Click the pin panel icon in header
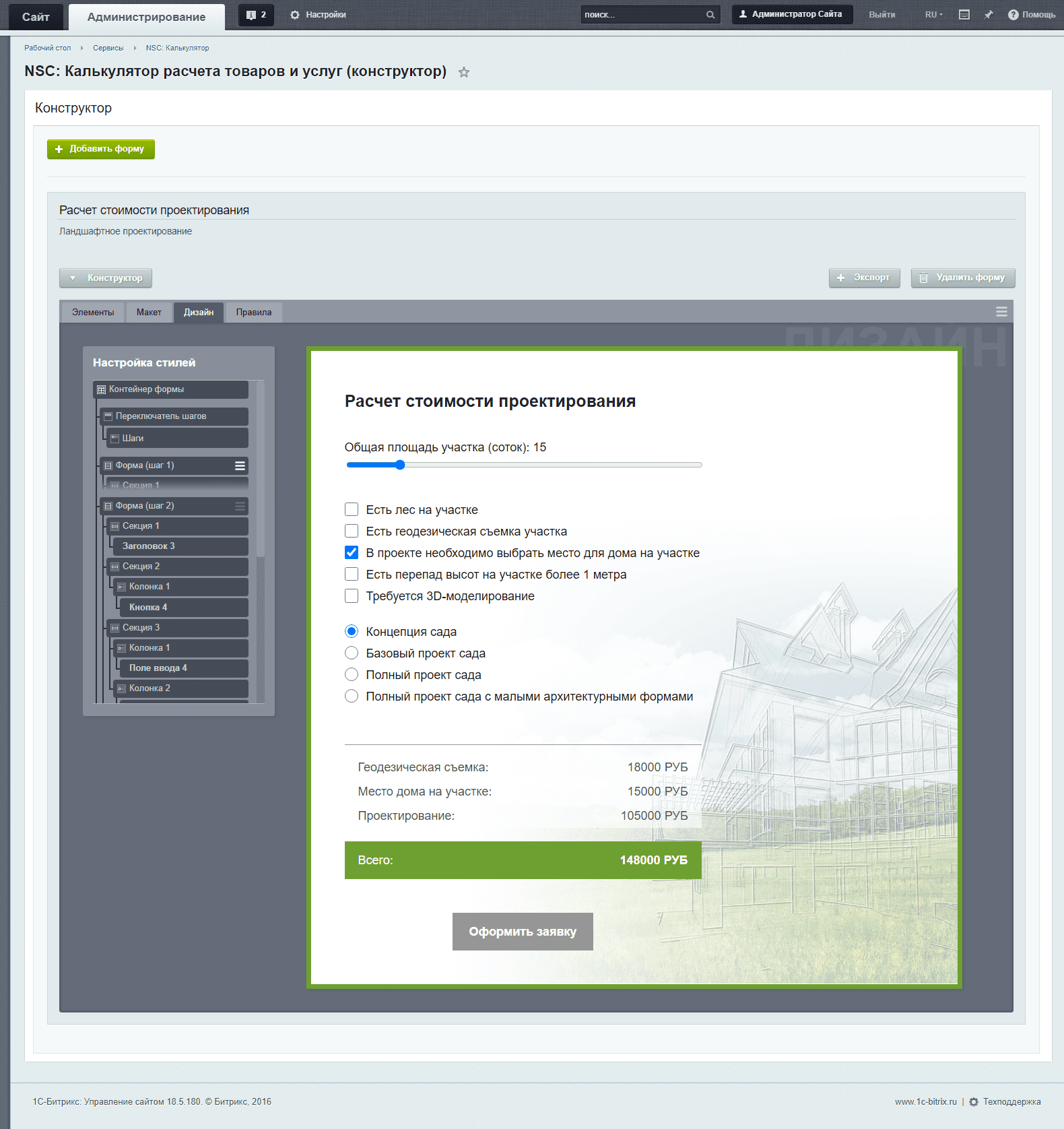 (988, 15)
